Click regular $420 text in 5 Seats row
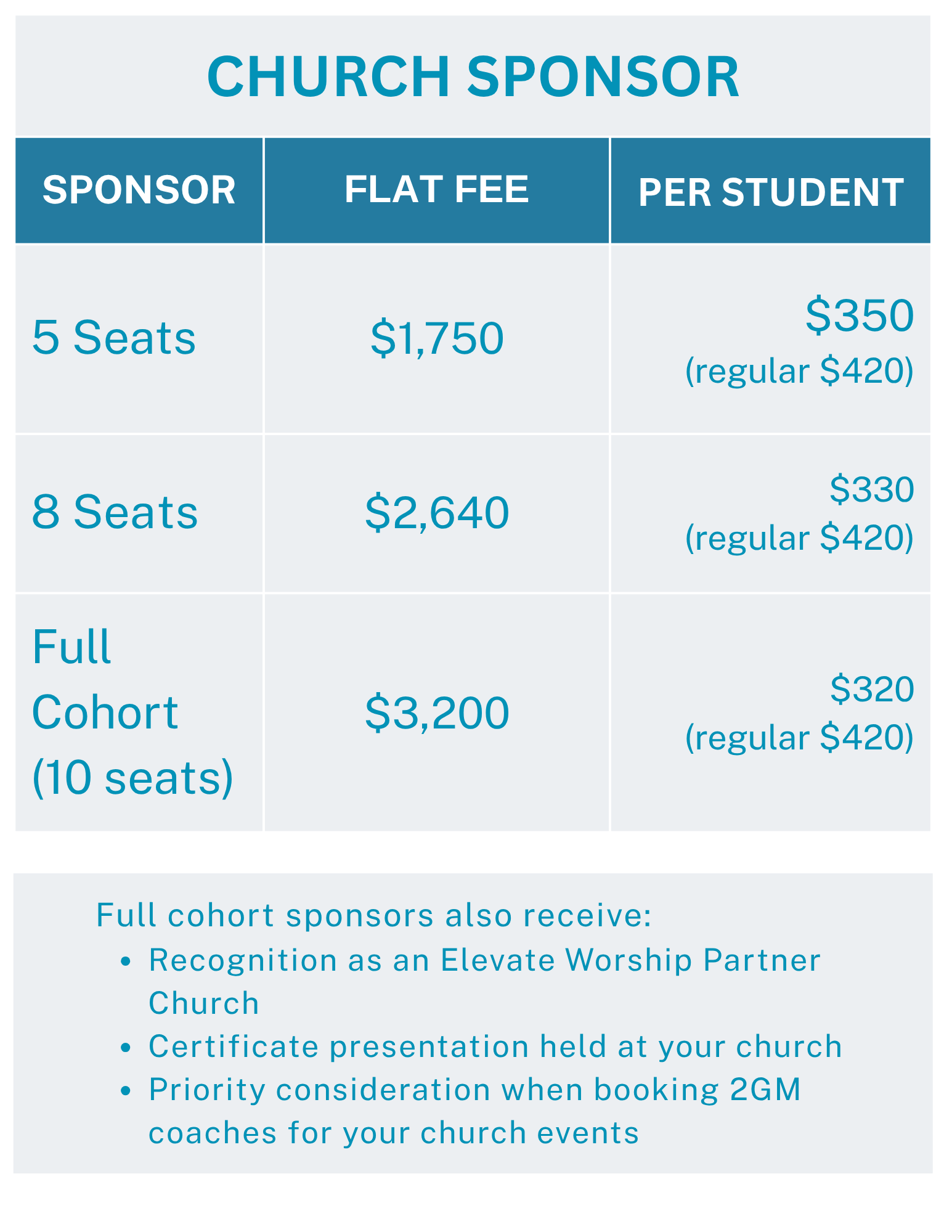 [799, 372]
